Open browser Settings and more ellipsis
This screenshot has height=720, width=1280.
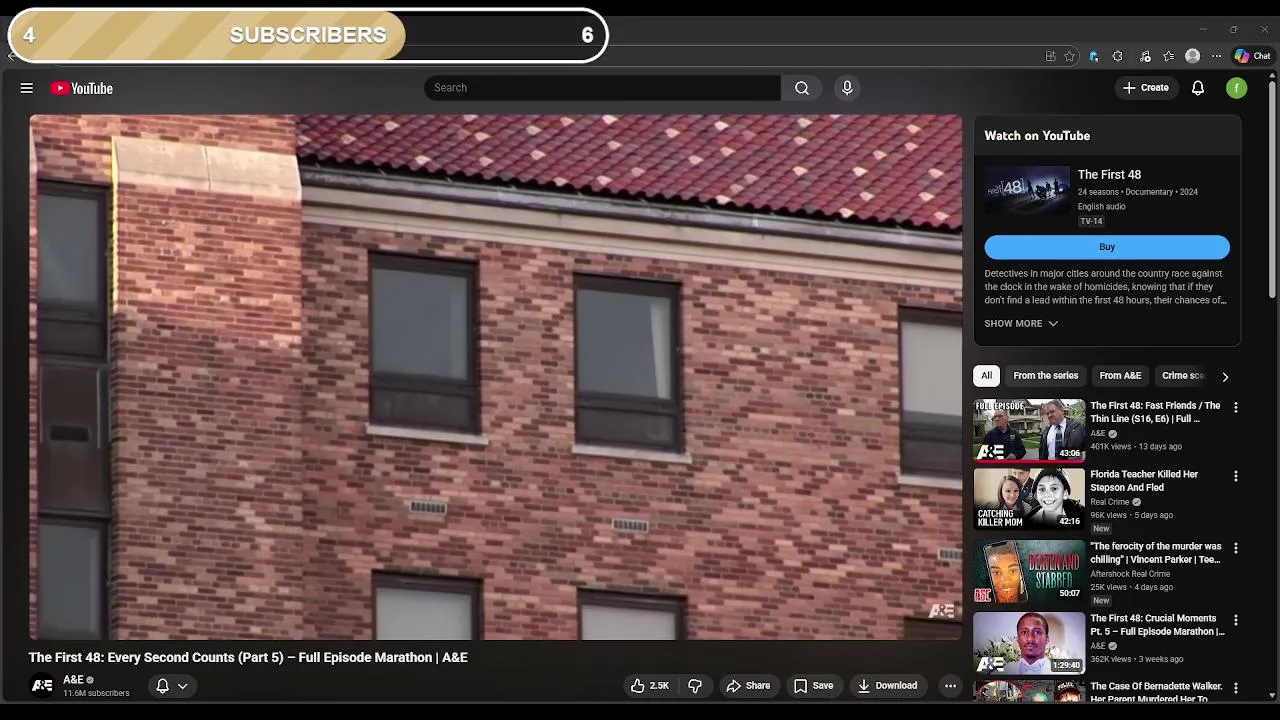pyautogui.click(x=1216, y=56)
